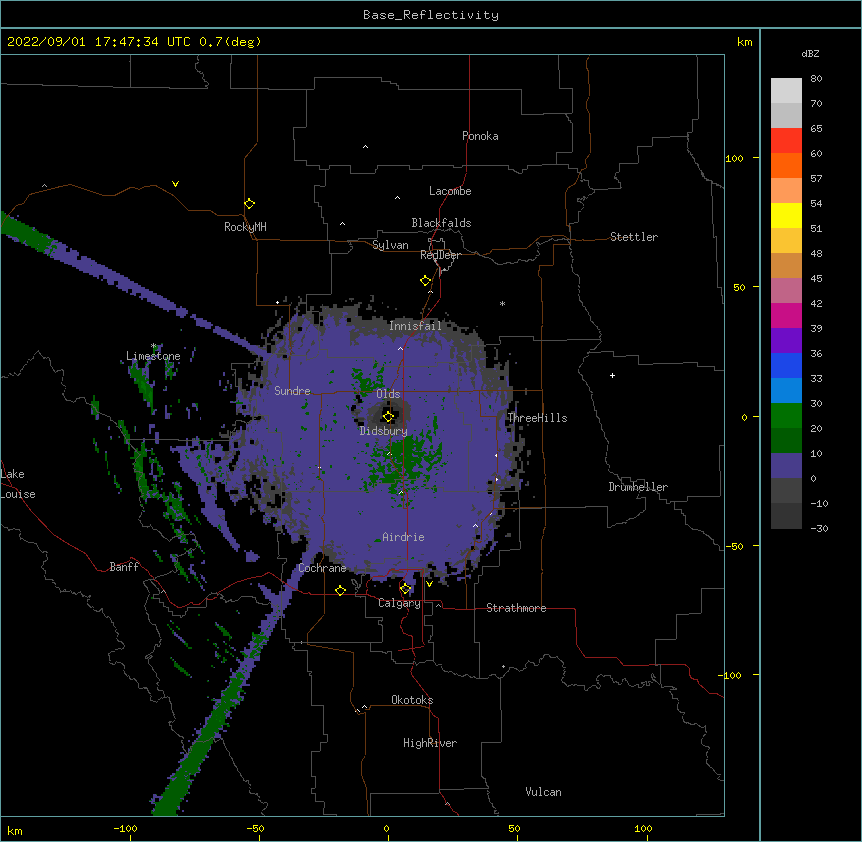Pick the orange legend swatch below 60
862x842 pixels.
(786, 166)
